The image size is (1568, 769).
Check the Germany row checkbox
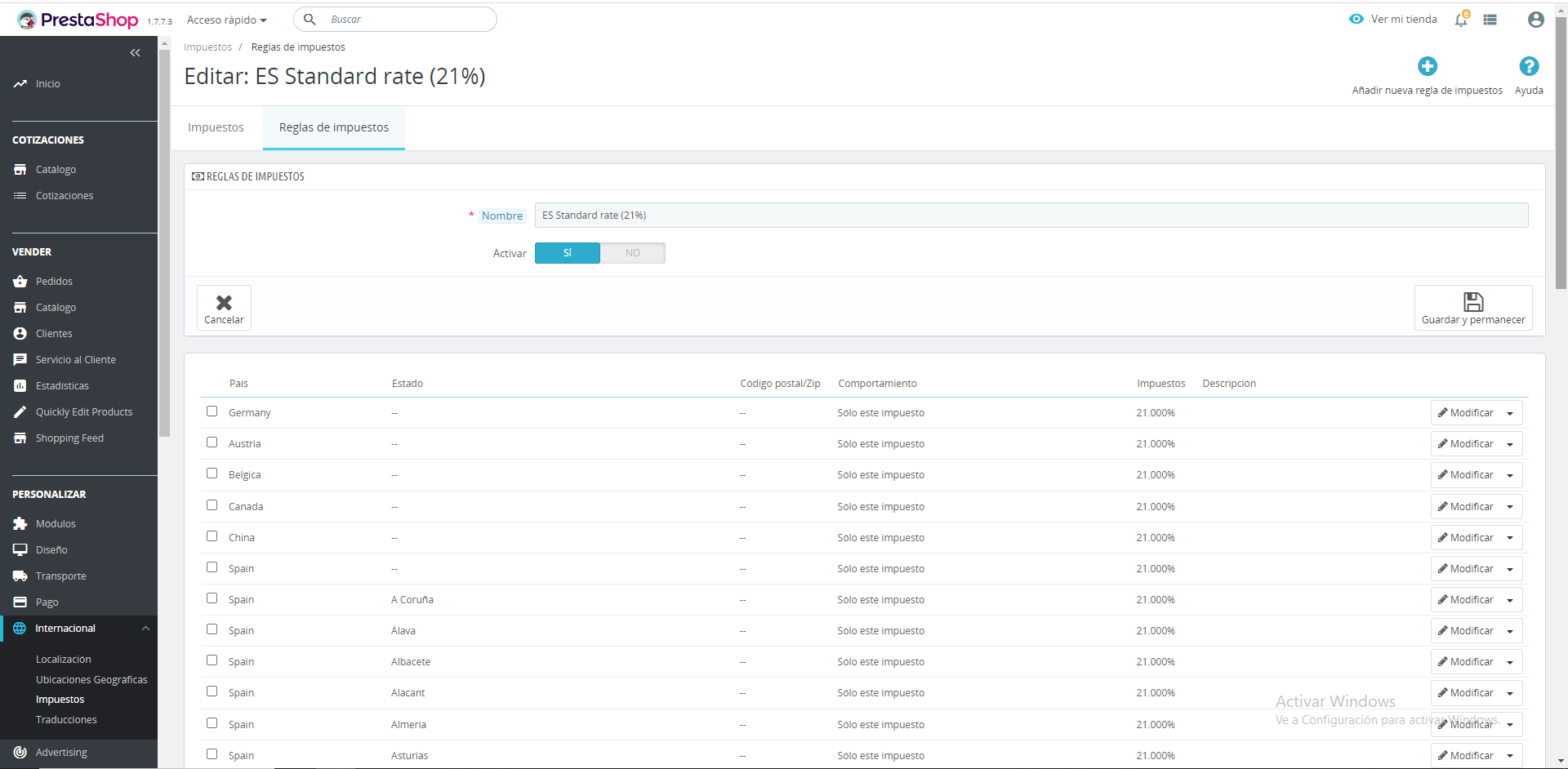tap(212, 411)
